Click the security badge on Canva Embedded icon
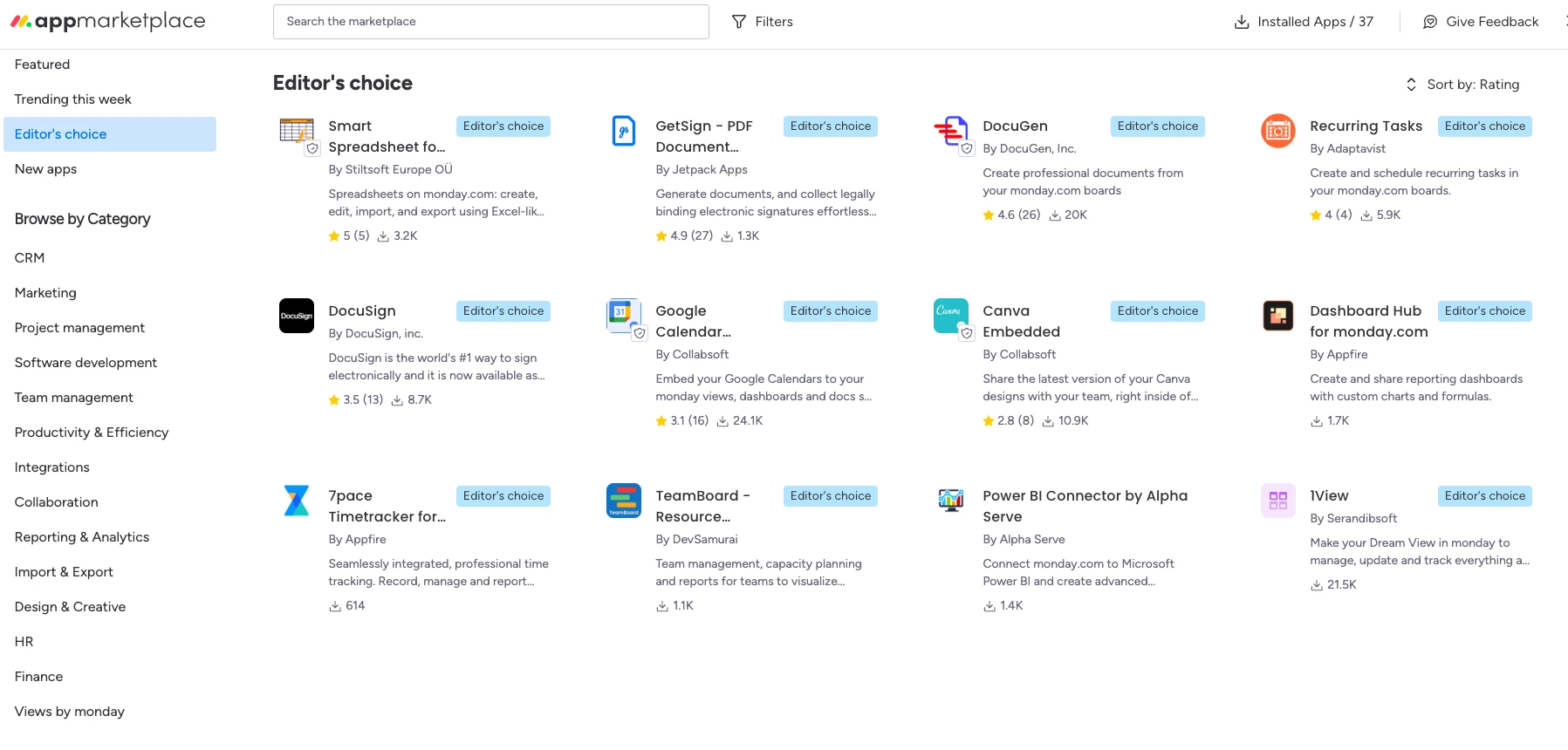The image size is (1568, 750). coord(967,333)
